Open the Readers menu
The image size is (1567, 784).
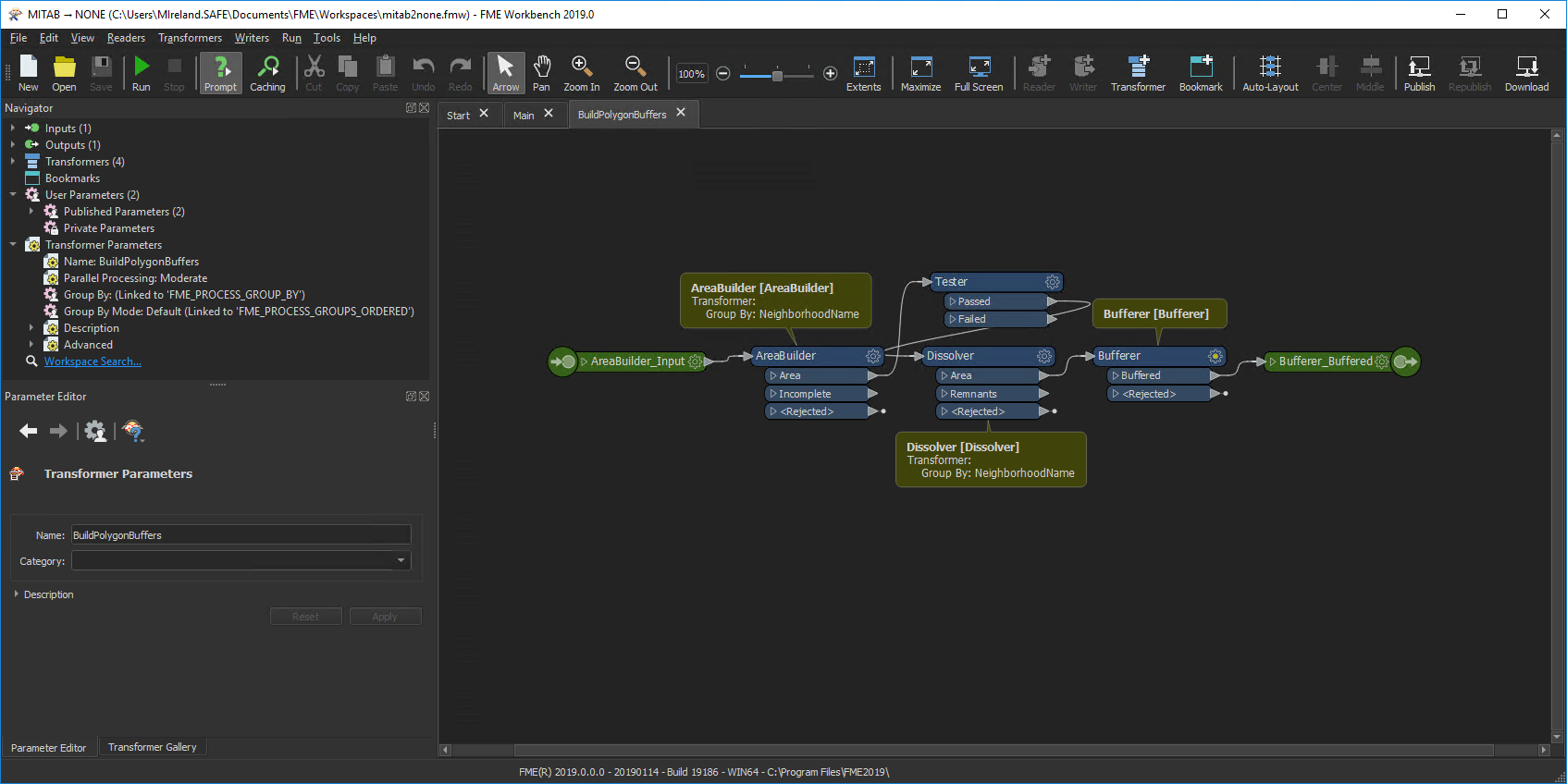(x=126, y=38)
